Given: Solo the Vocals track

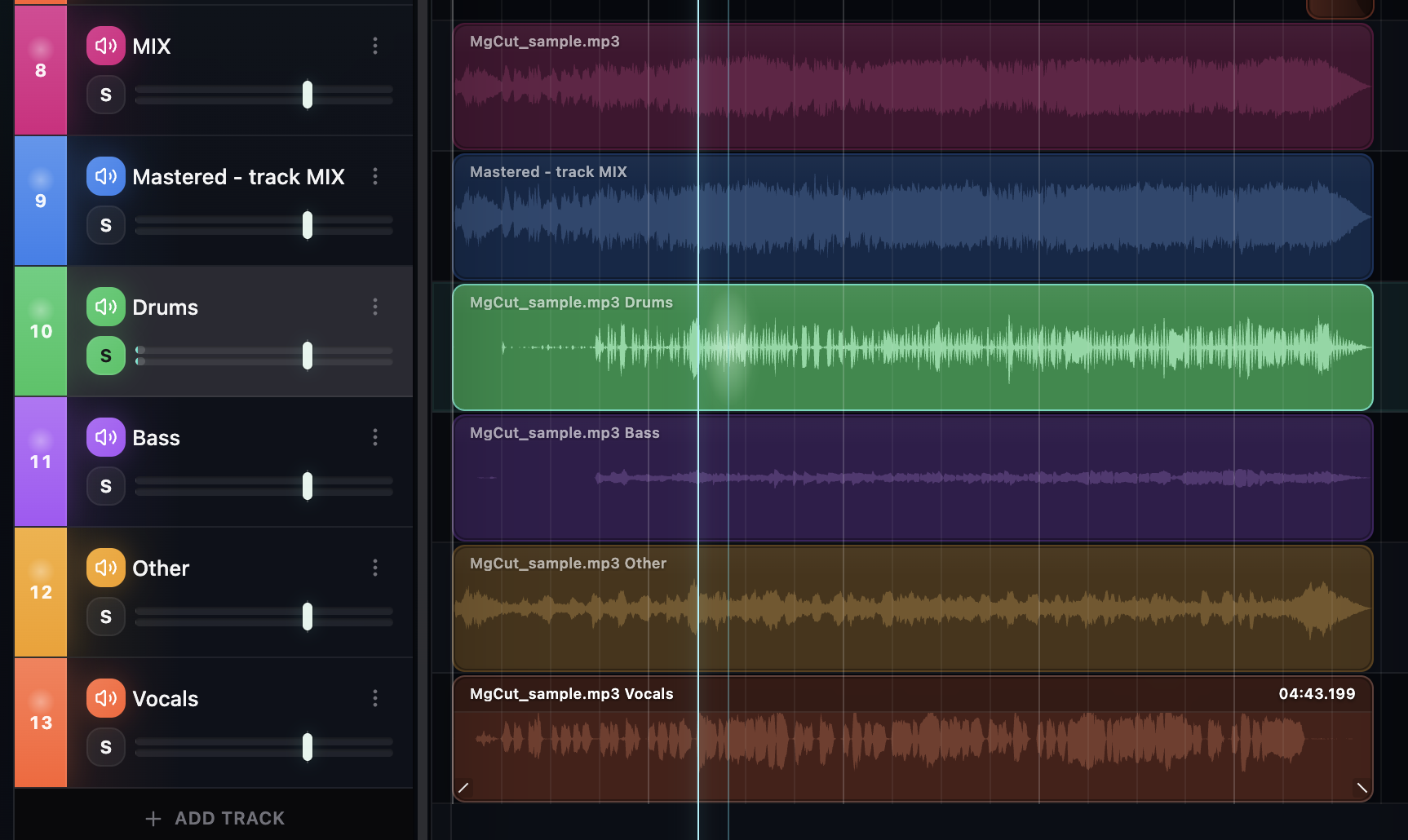Looking at the screenshot, I should [106, 747].
